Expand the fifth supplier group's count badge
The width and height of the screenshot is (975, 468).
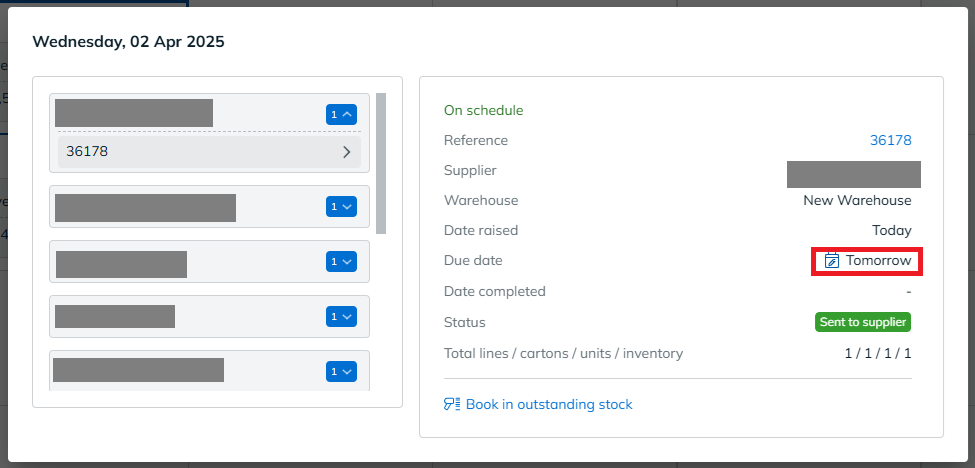[341, 371]
